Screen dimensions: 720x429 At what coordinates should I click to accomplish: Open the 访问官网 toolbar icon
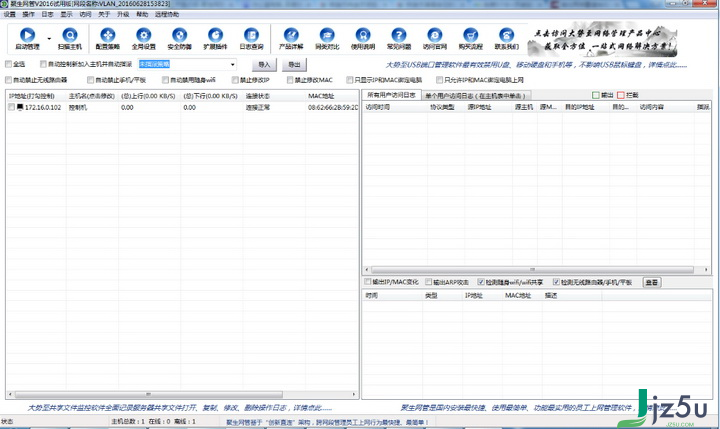434,35
